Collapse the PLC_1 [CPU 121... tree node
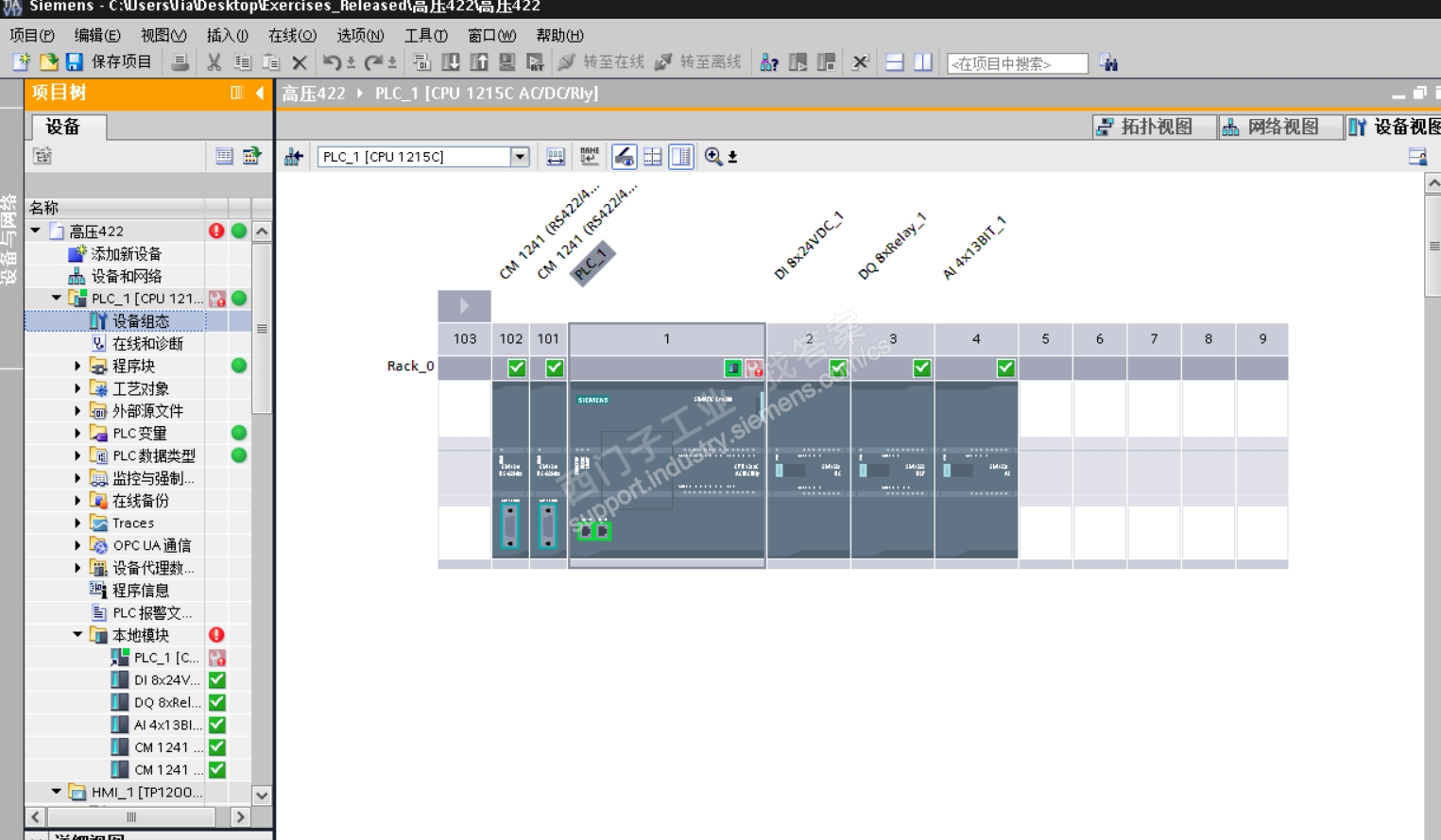Image resolution: width=1441 pixels, height=840 pixels. pos(57,299)
